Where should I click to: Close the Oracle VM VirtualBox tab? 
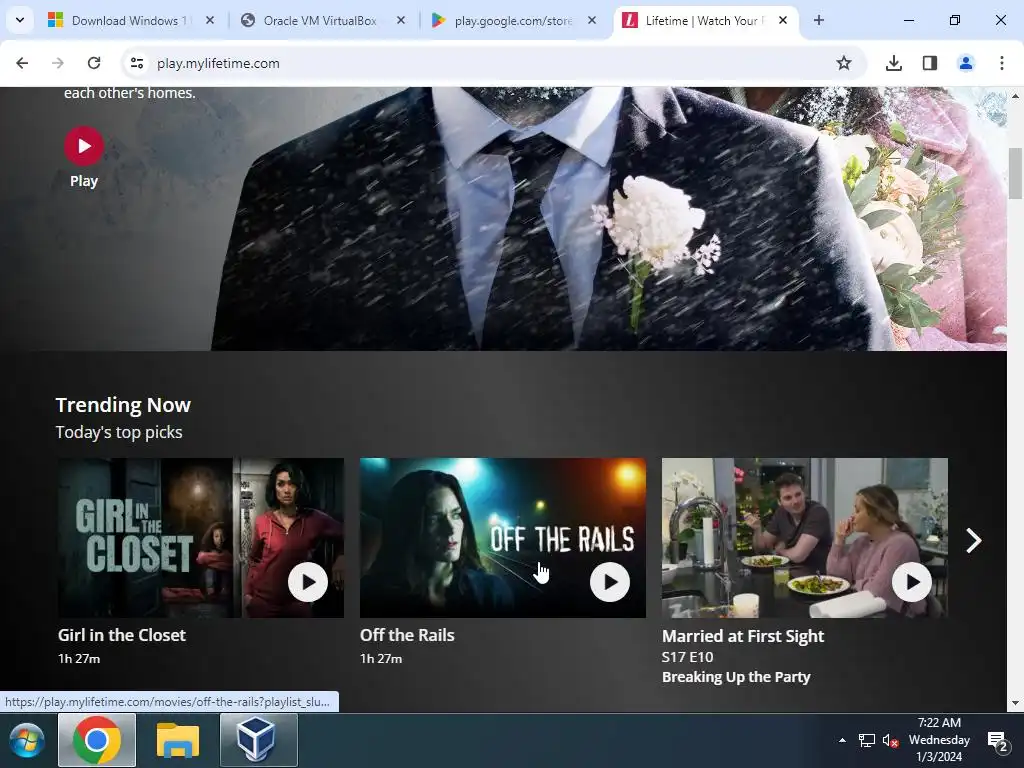(x=401, y=21)
